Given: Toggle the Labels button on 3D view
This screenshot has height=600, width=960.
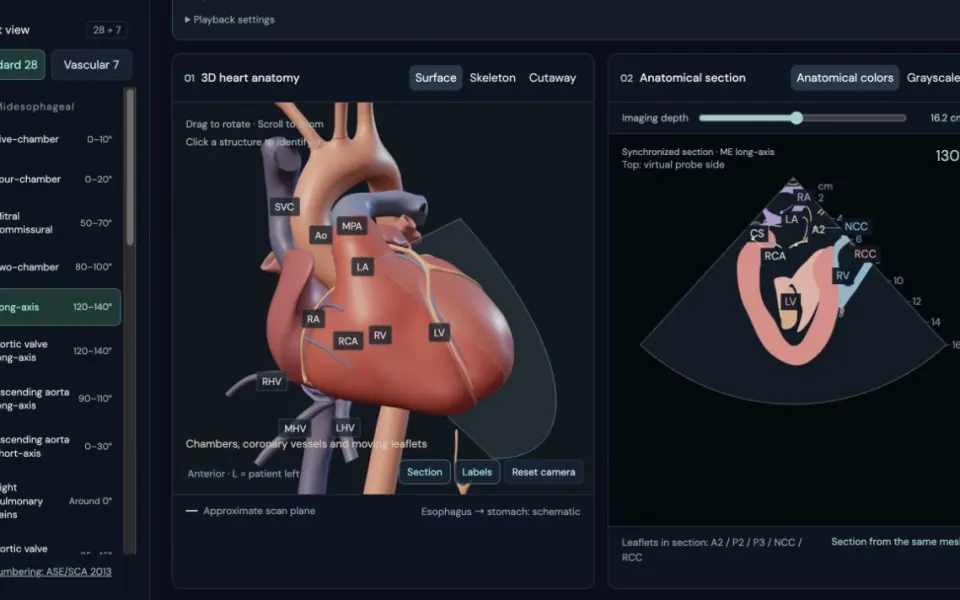Looking at the screenshot, I should 476,472.
